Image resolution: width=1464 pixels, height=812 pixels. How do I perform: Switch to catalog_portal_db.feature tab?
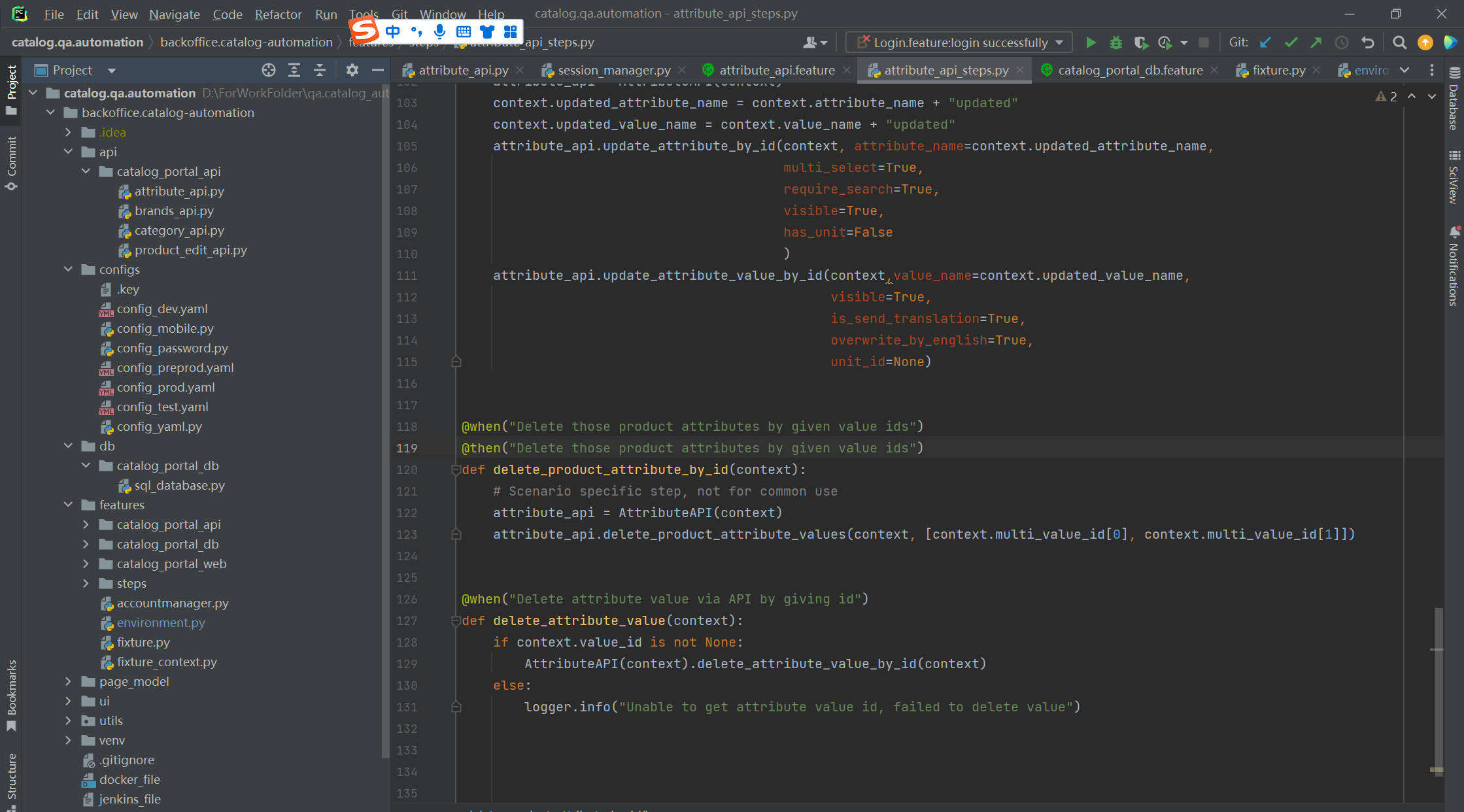pos(1130,70)
